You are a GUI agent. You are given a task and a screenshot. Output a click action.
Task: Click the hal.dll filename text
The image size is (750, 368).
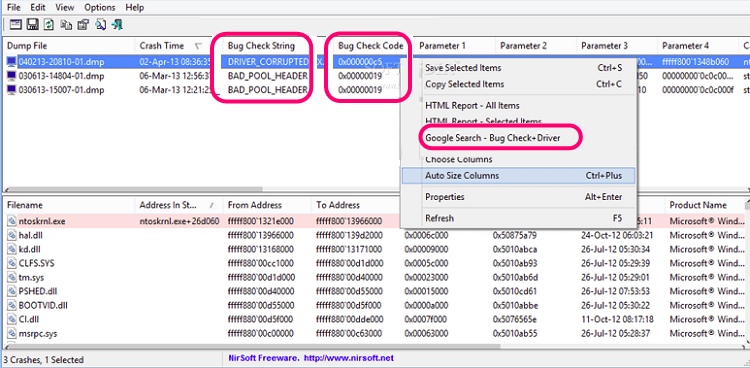coord(31,235)
